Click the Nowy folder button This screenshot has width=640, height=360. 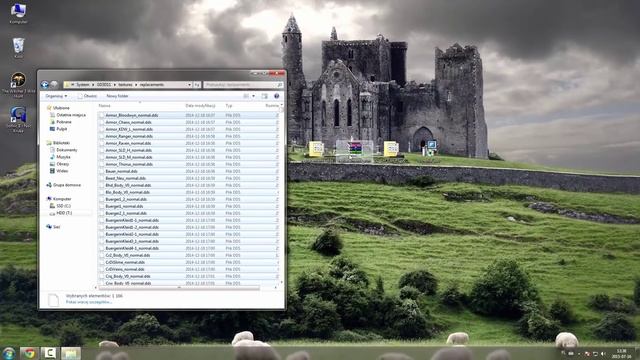118,96
